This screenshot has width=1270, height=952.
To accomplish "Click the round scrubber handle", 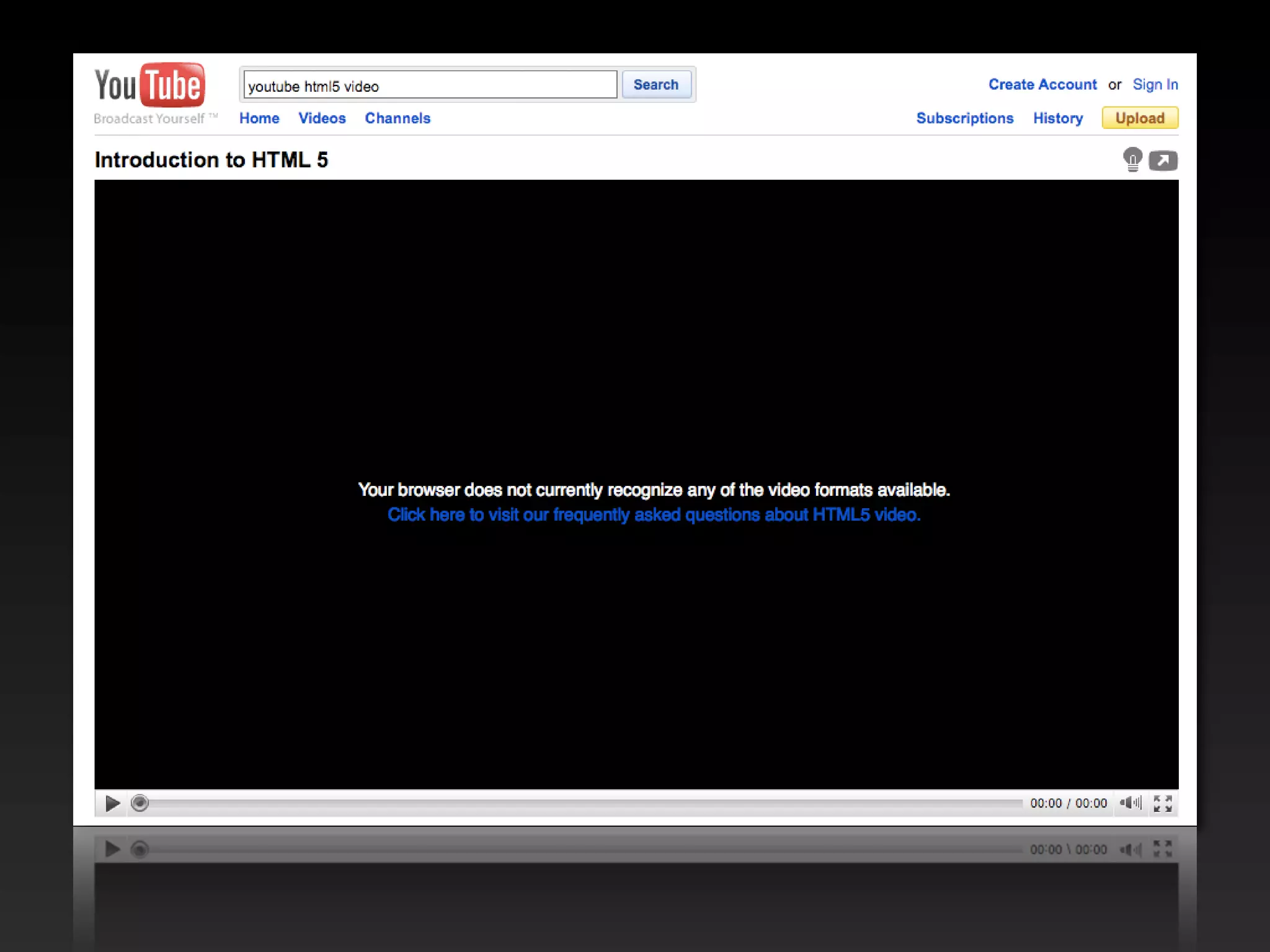I will point(140,803).
